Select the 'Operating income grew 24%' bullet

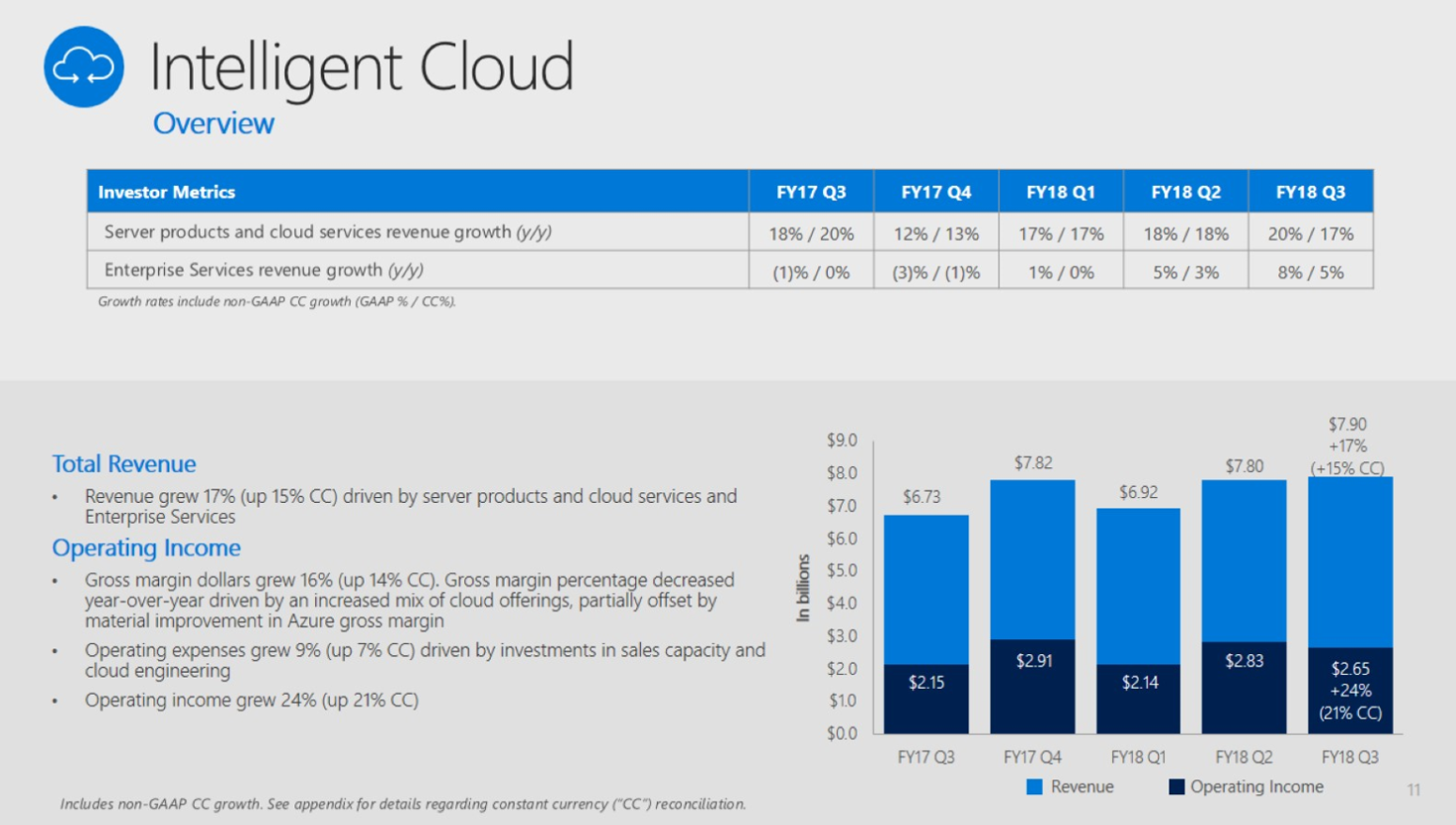252,700
